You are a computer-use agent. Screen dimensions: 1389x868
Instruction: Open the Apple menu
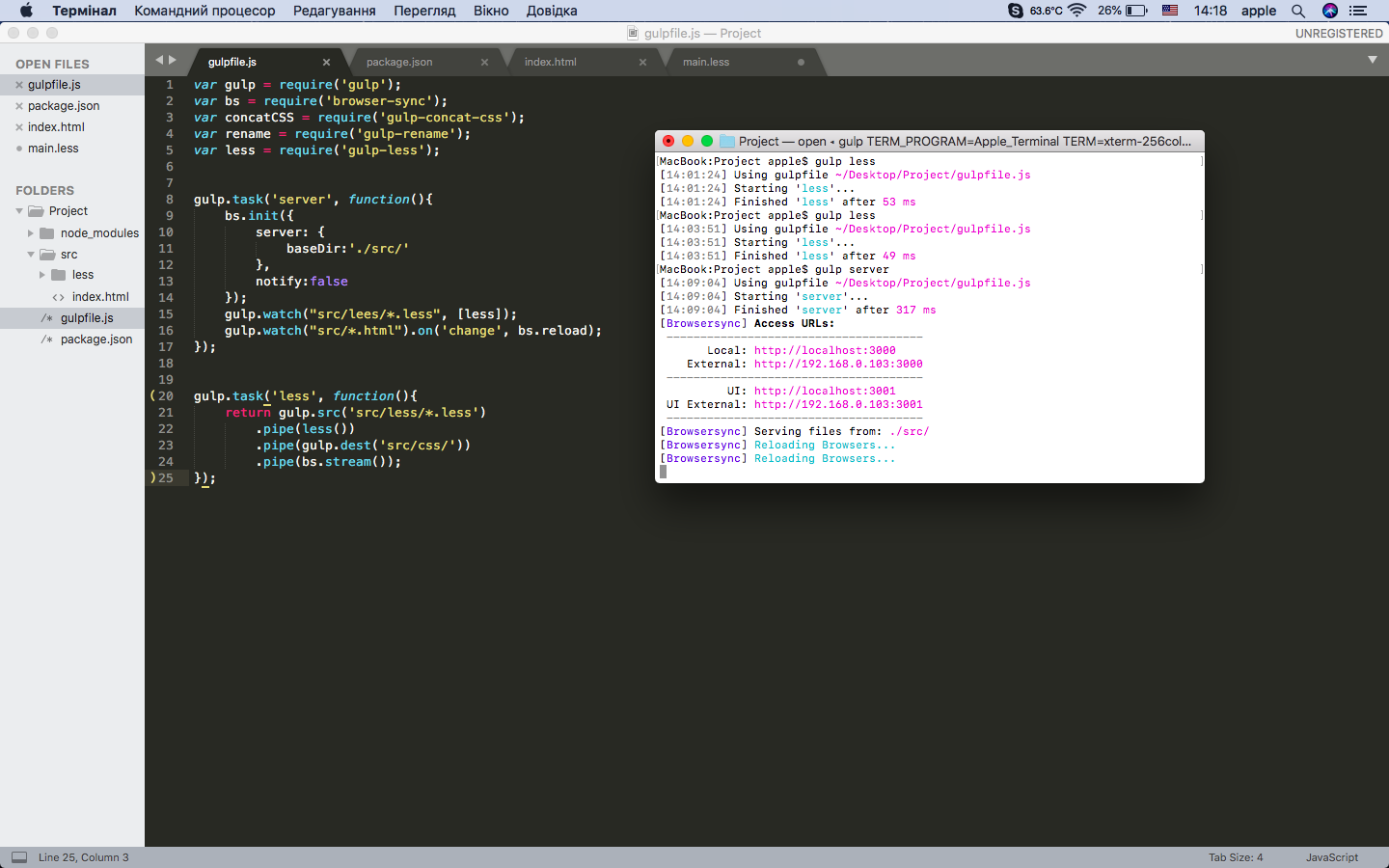pyautogui.click(x=26, y=11)
